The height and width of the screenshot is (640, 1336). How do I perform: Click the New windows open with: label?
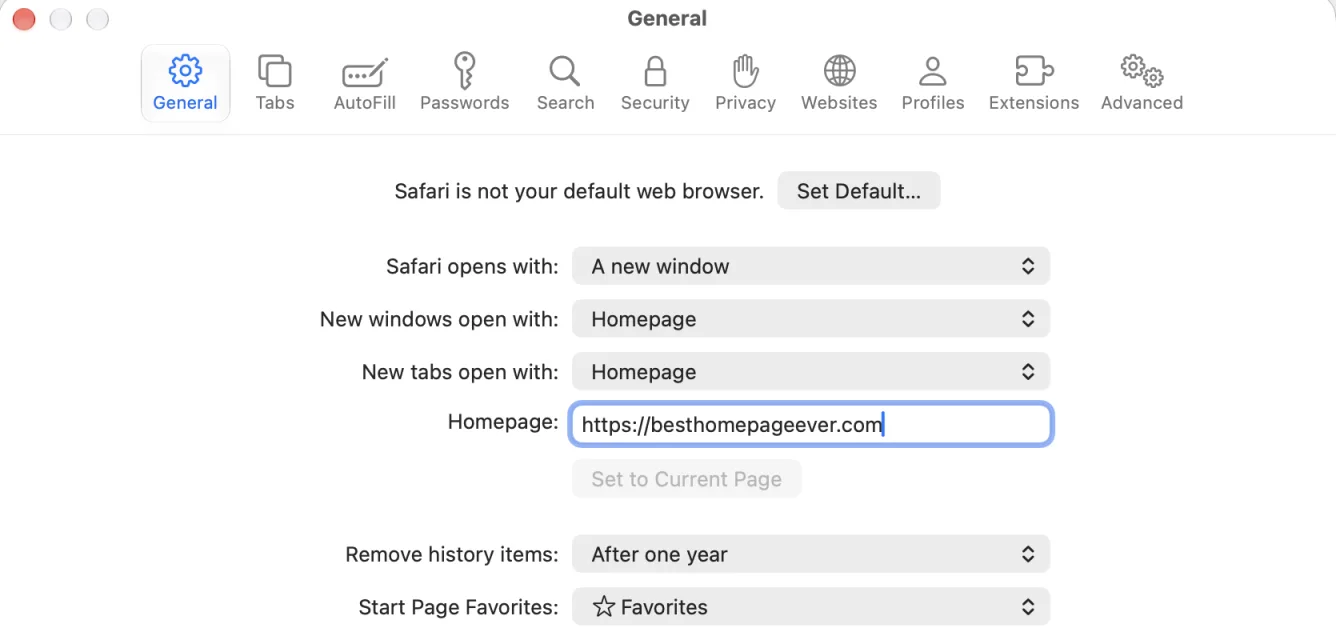pyautogui.click(x=439, y=319)
